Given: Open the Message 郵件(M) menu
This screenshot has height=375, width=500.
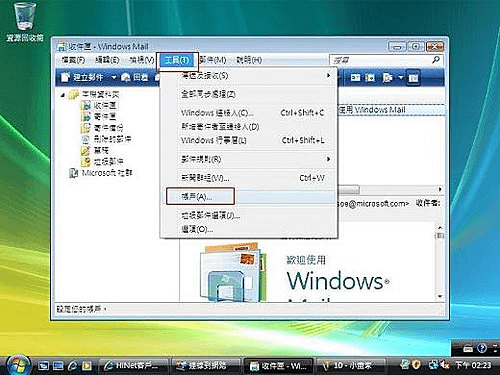Looking at the screenshot, I should [x=213, y=60].
